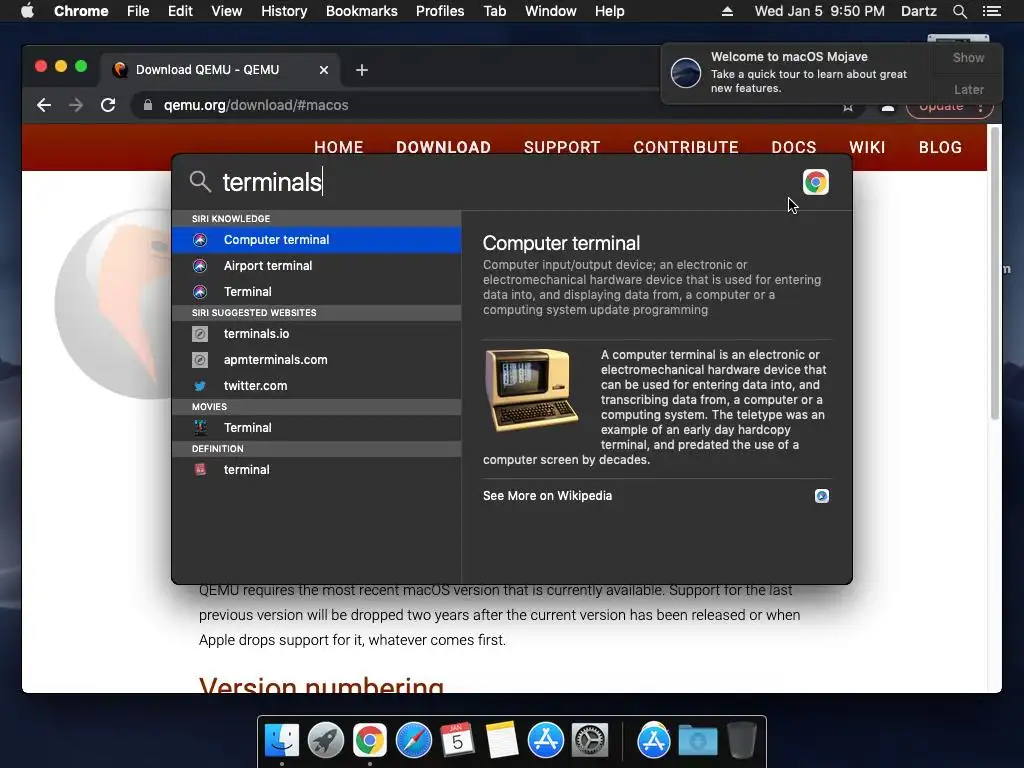Open Finder from the Dock
Viewport: 1024px width, 768px height.
point(282,741)
